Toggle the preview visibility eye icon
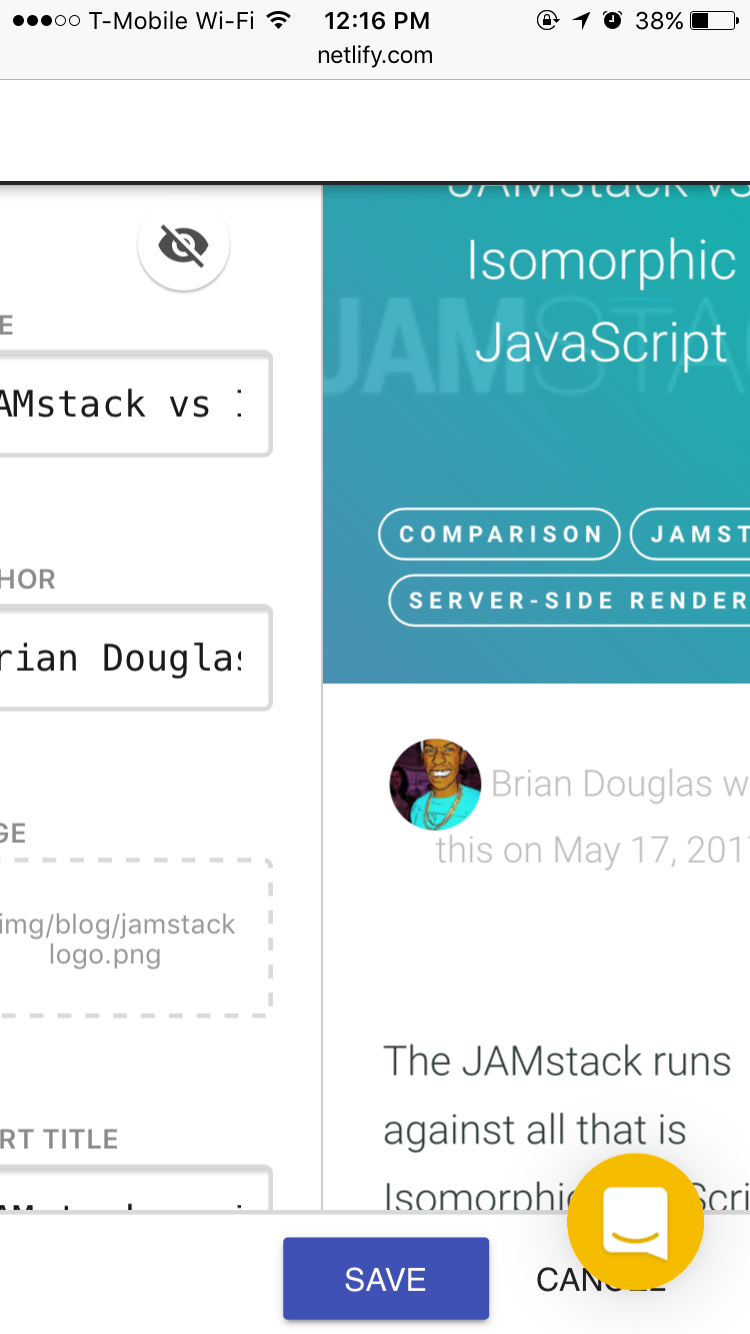 coord(183,245)
